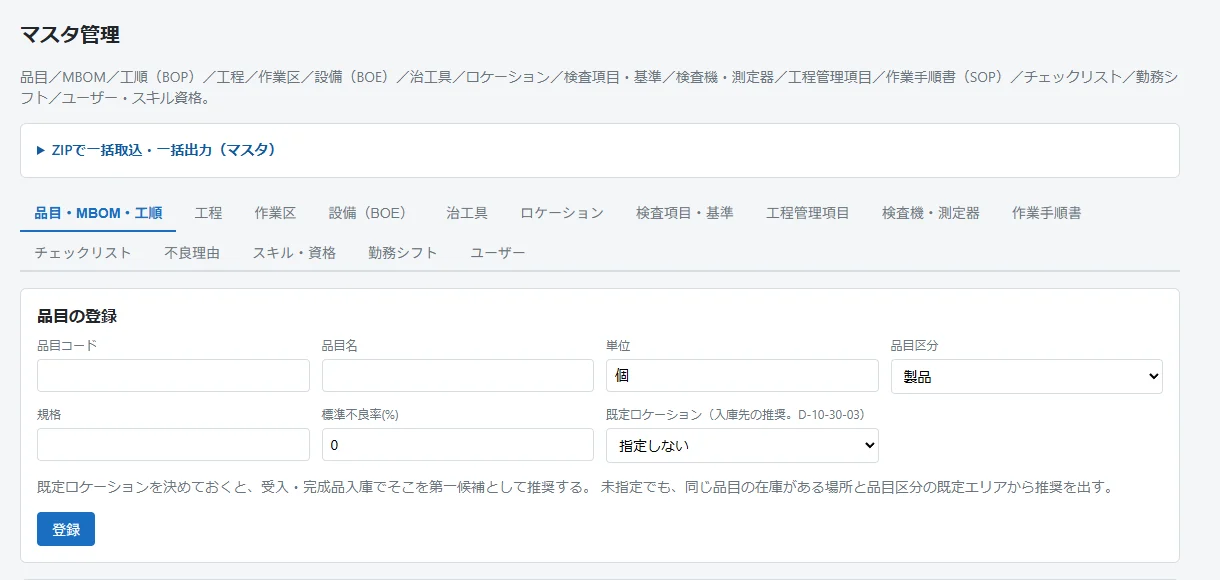Switch to the 工程管理項目 tab
The height and width of the screenshot is (580, 1220).
(x=808, y=213)
